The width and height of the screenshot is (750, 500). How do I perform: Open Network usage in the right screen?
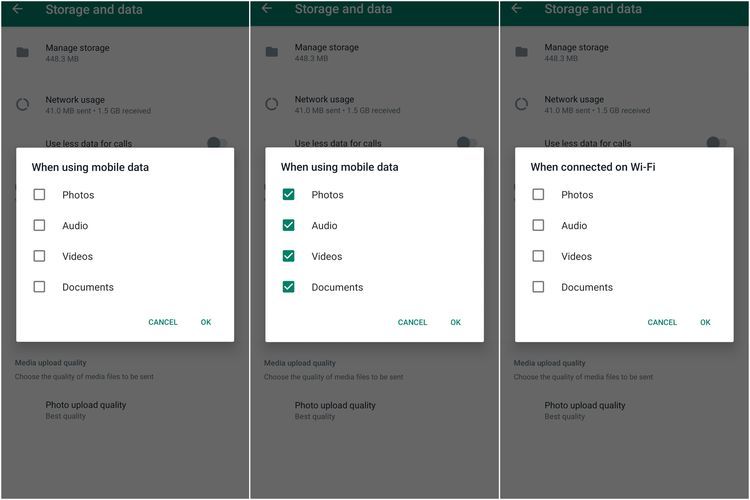click(624, 104)
